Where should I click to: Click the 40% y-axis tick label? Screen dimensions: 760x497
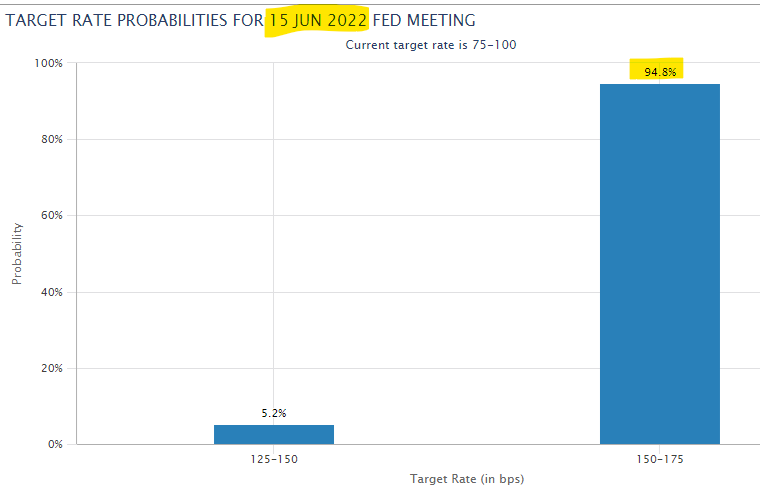pos(52,292)
